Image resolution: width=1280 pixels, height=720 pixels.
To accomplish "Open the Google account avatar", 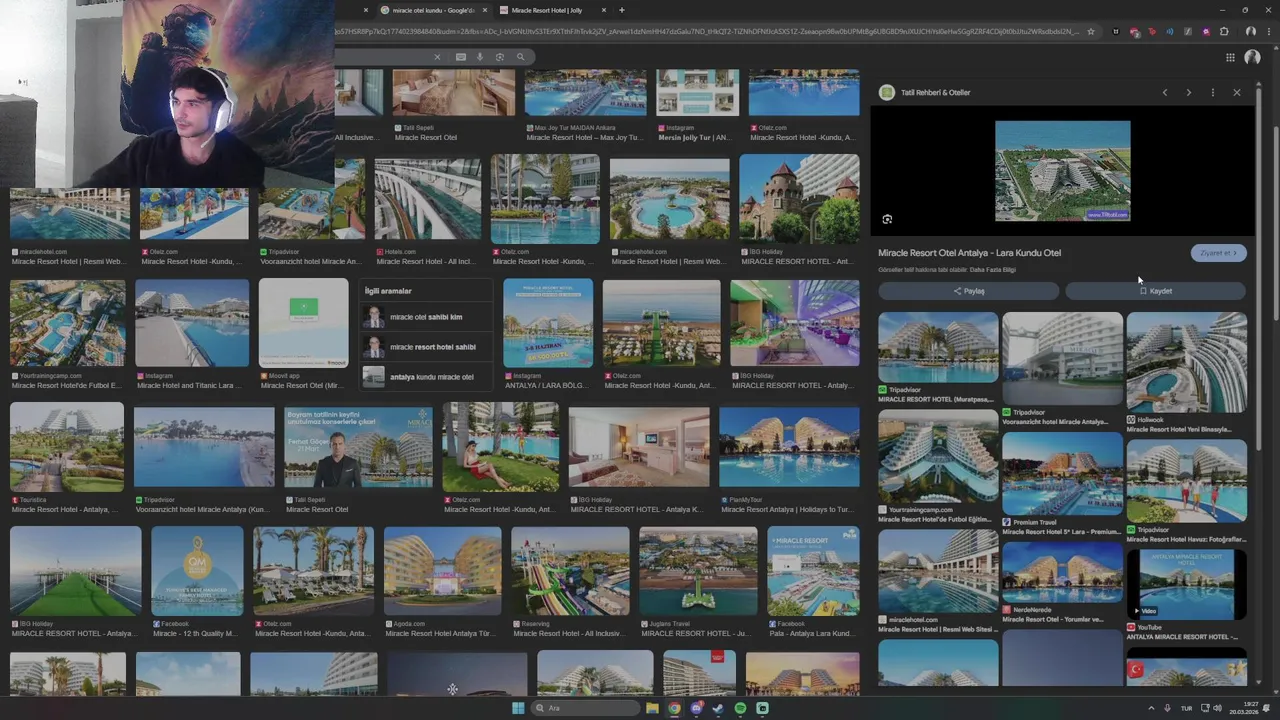I will [x=1252, y=57].
